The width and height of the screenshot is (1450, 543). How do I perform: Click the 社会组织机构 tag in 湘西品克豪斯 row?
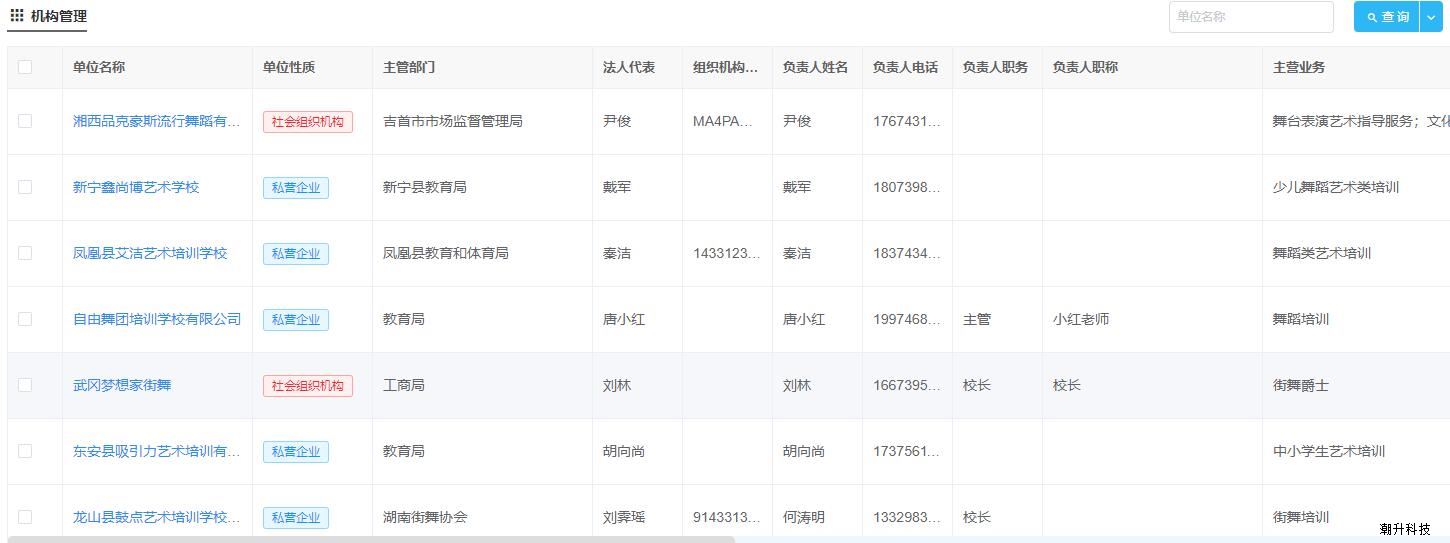pos(308,122)
